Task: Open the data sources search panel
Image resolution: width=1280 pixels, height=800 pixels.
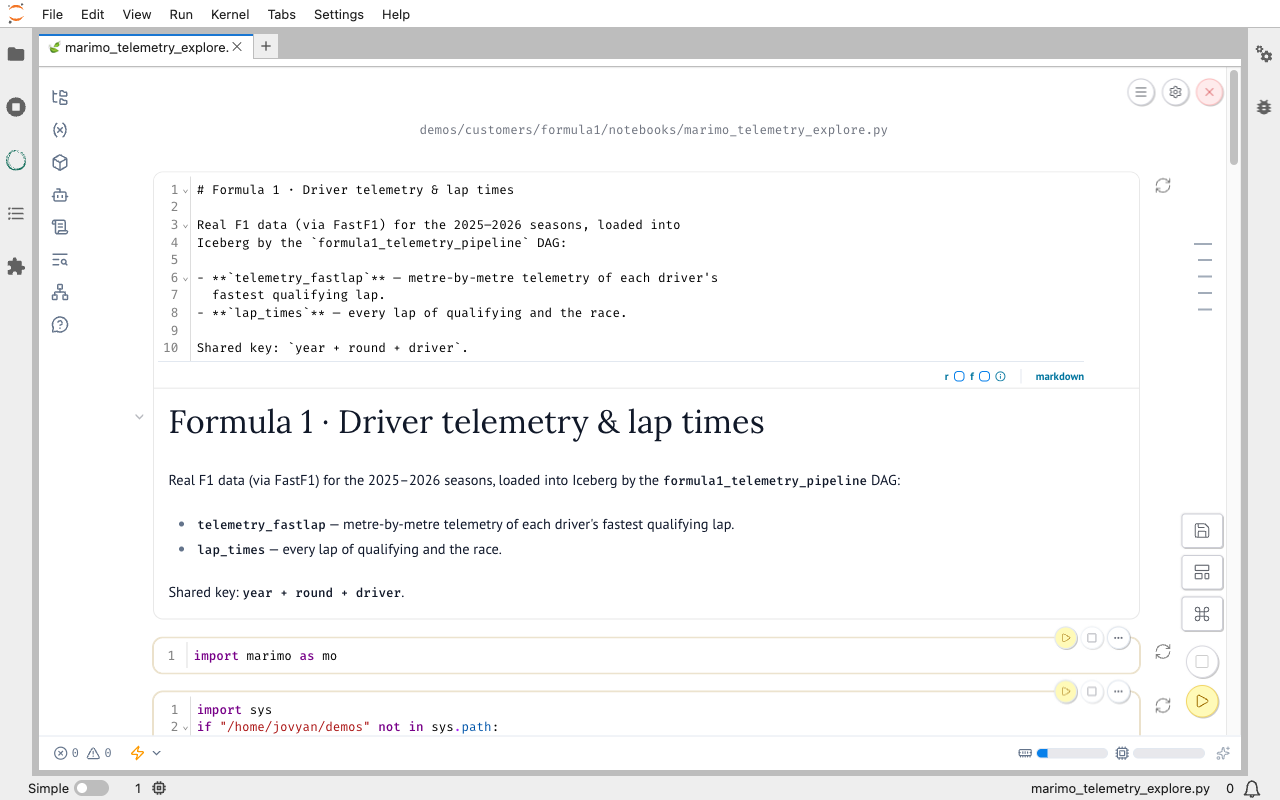Action: [60, 260]
